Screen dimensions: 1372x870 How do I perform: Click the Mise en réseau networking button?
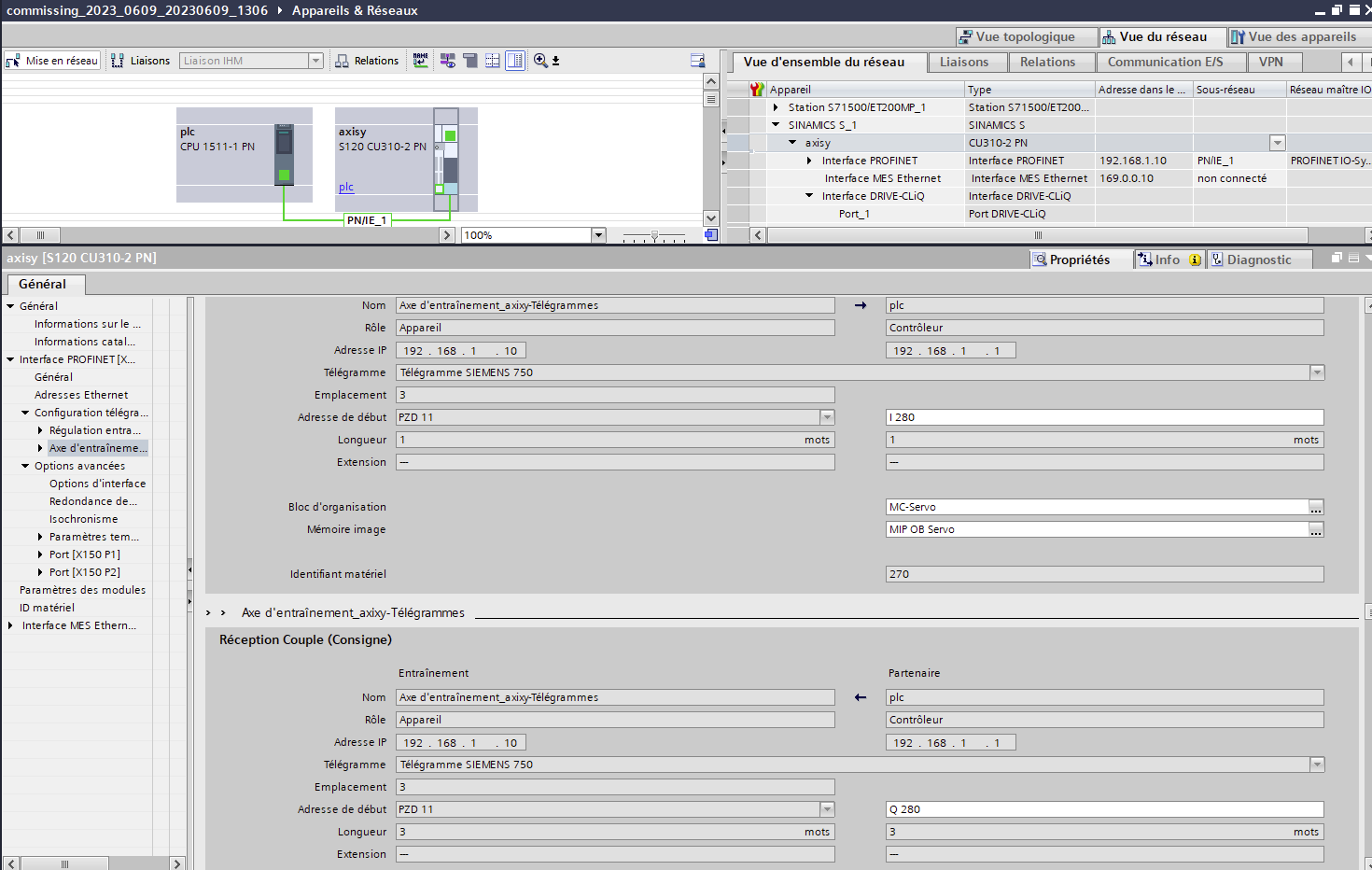pos(52,61)
